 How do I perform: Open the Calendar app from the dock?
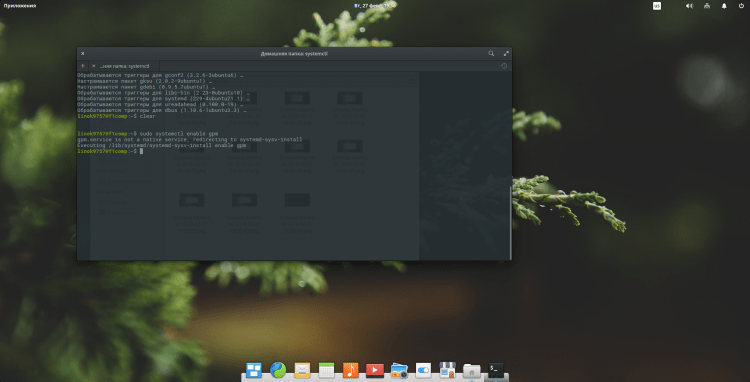tap(326, 370)
